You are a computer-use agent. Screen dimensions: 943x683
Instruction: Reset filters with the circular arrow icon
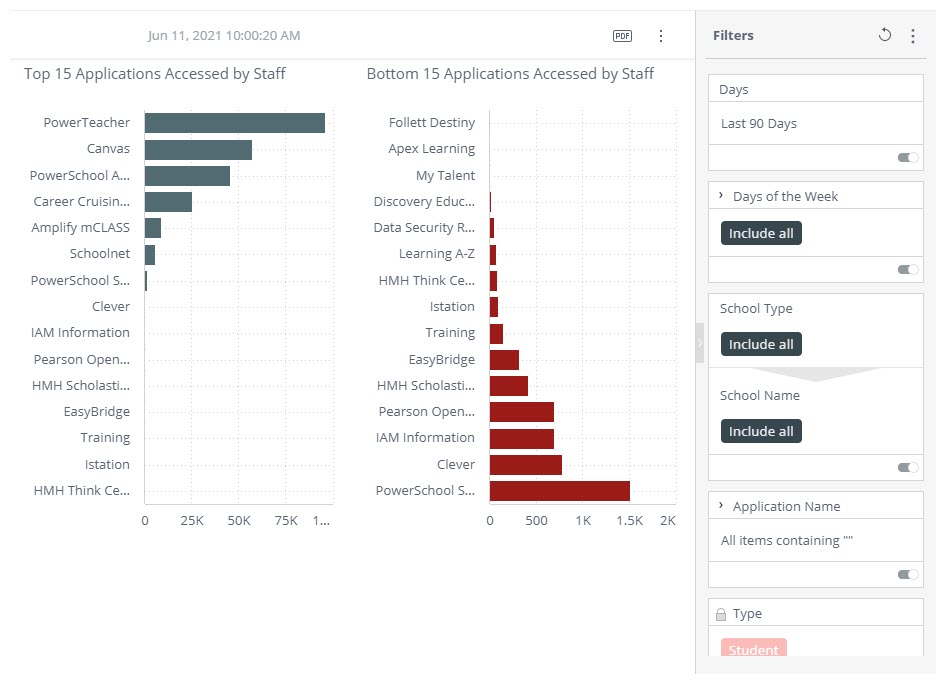tap(885, 35)
